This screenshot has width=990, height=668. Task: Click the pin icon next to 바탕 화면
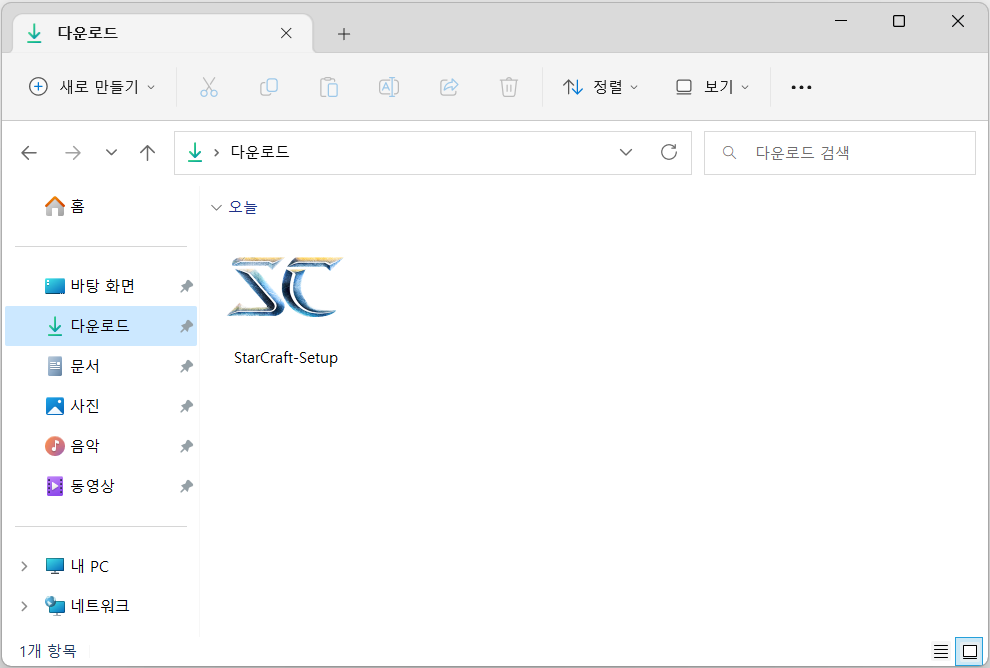coord(186,286)
